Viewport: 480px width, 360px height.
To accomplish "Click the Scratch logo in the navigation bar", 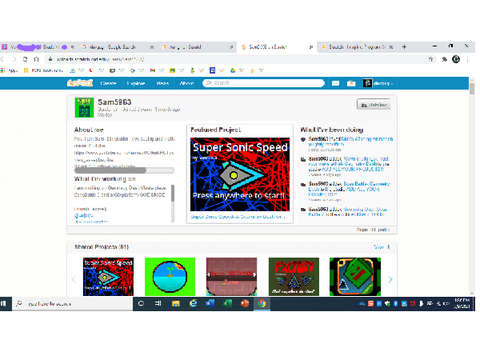I will pos(80,83).
